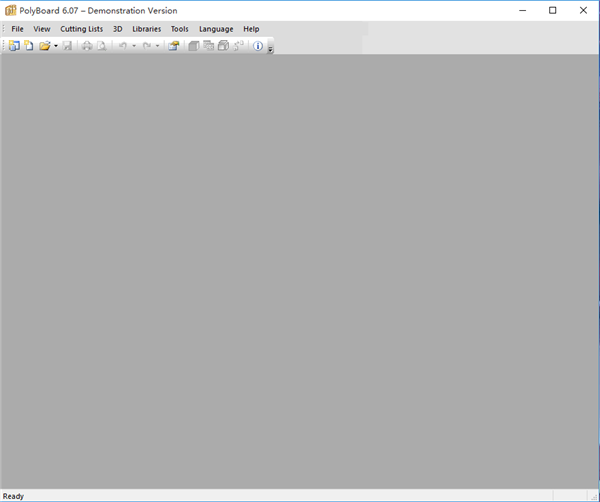
Task: Click the New Cabinet toolbar icon
Action: click(14, 46)
